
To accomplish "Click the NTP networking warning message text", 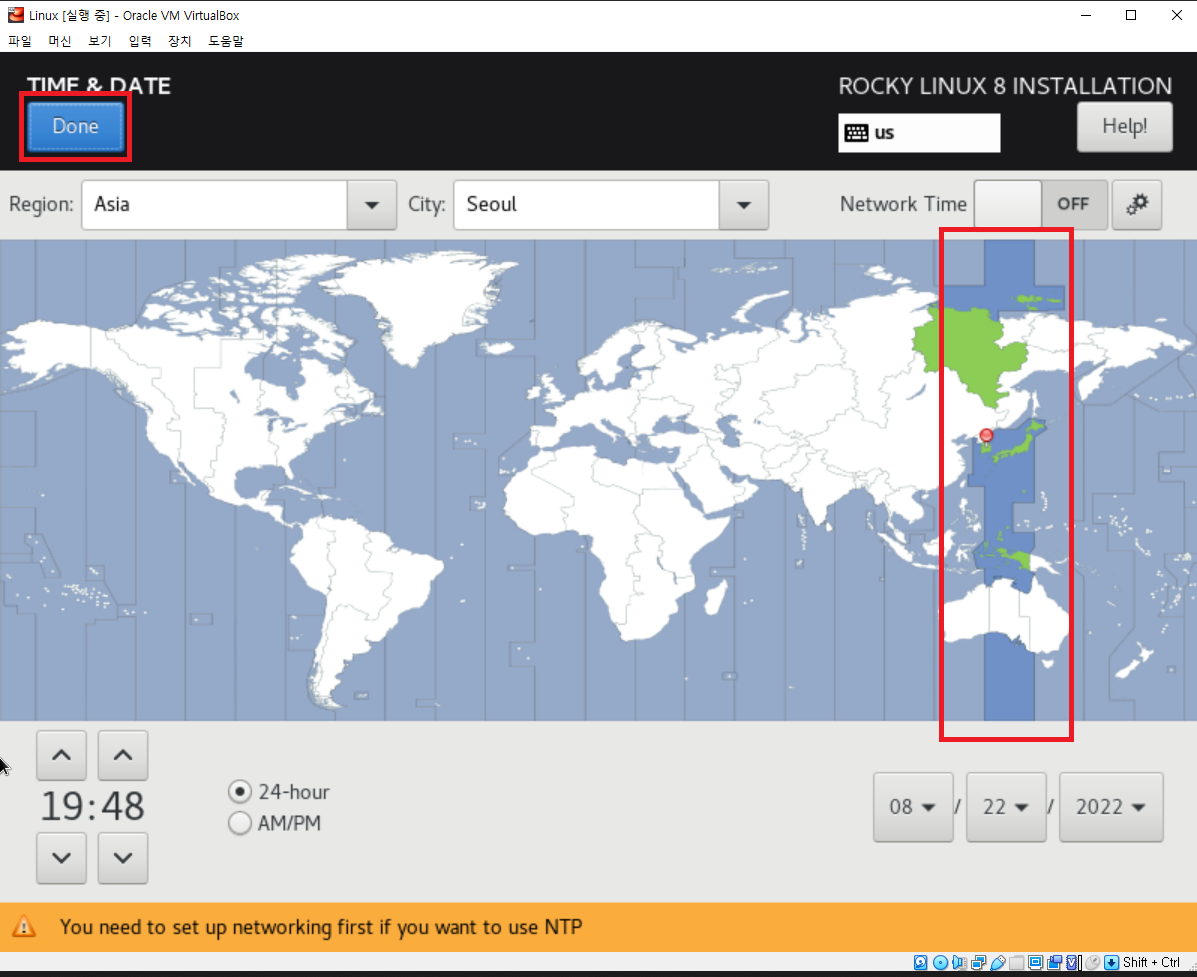I will pyautogui.click(x=321, y=927).
